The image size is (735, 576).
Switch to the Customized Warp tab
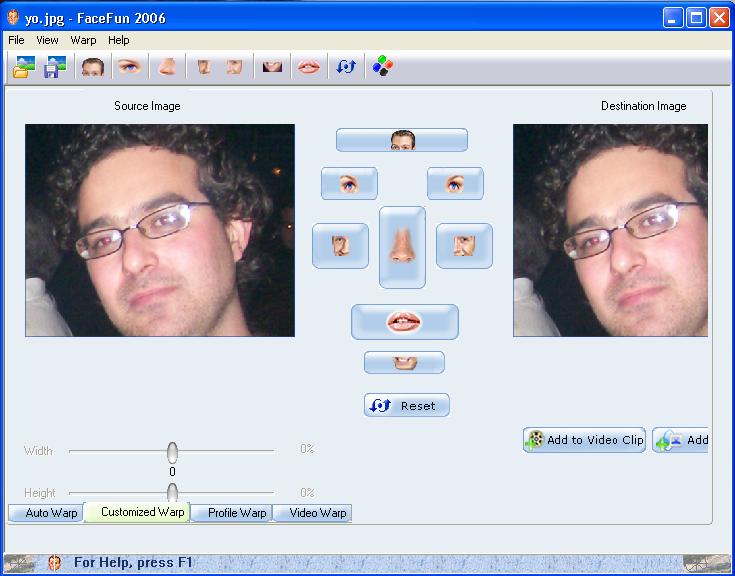[x=137, y=512]
